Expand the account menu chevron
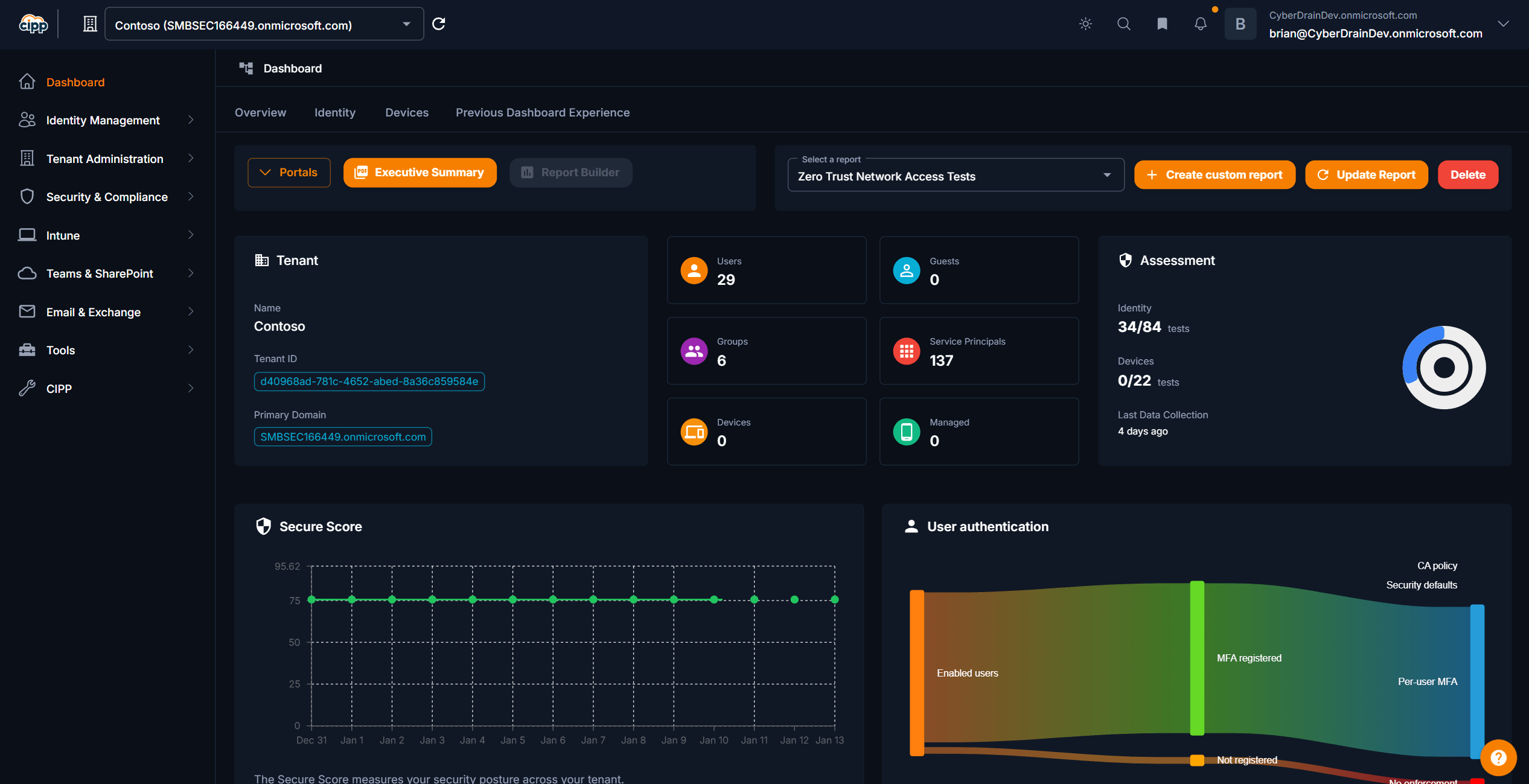Viewport: 1529px width, 784px height. [1503, 24]
